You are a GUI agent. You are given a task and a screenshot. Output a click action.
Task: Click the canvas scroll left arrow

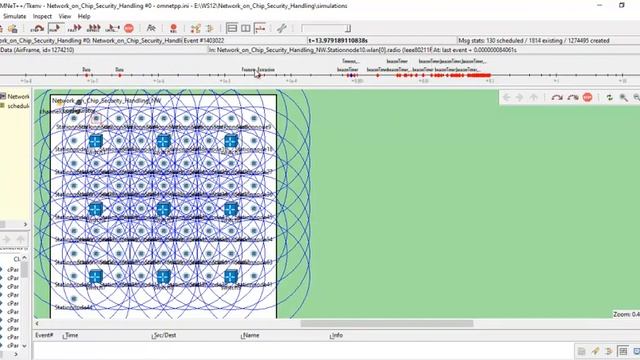click(x=37, y=323)
